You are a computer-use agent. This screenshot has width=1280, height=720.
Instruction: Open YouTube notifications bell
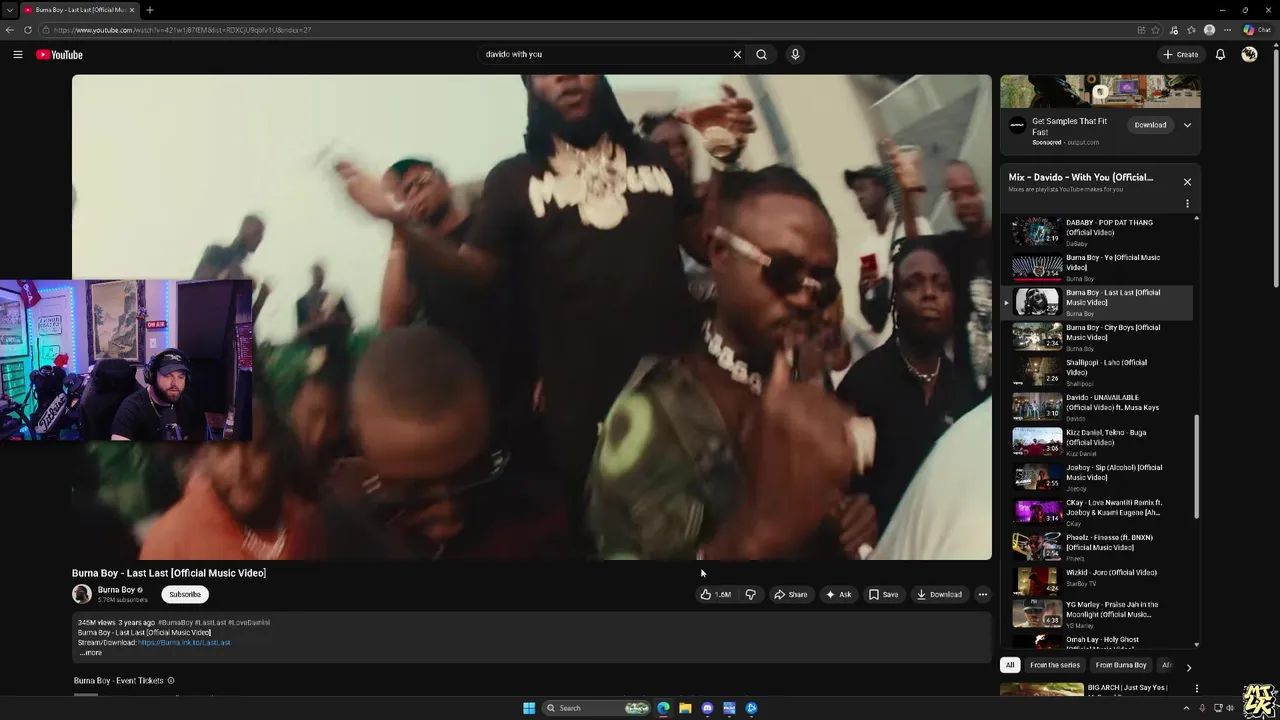tap(1220, 54)
